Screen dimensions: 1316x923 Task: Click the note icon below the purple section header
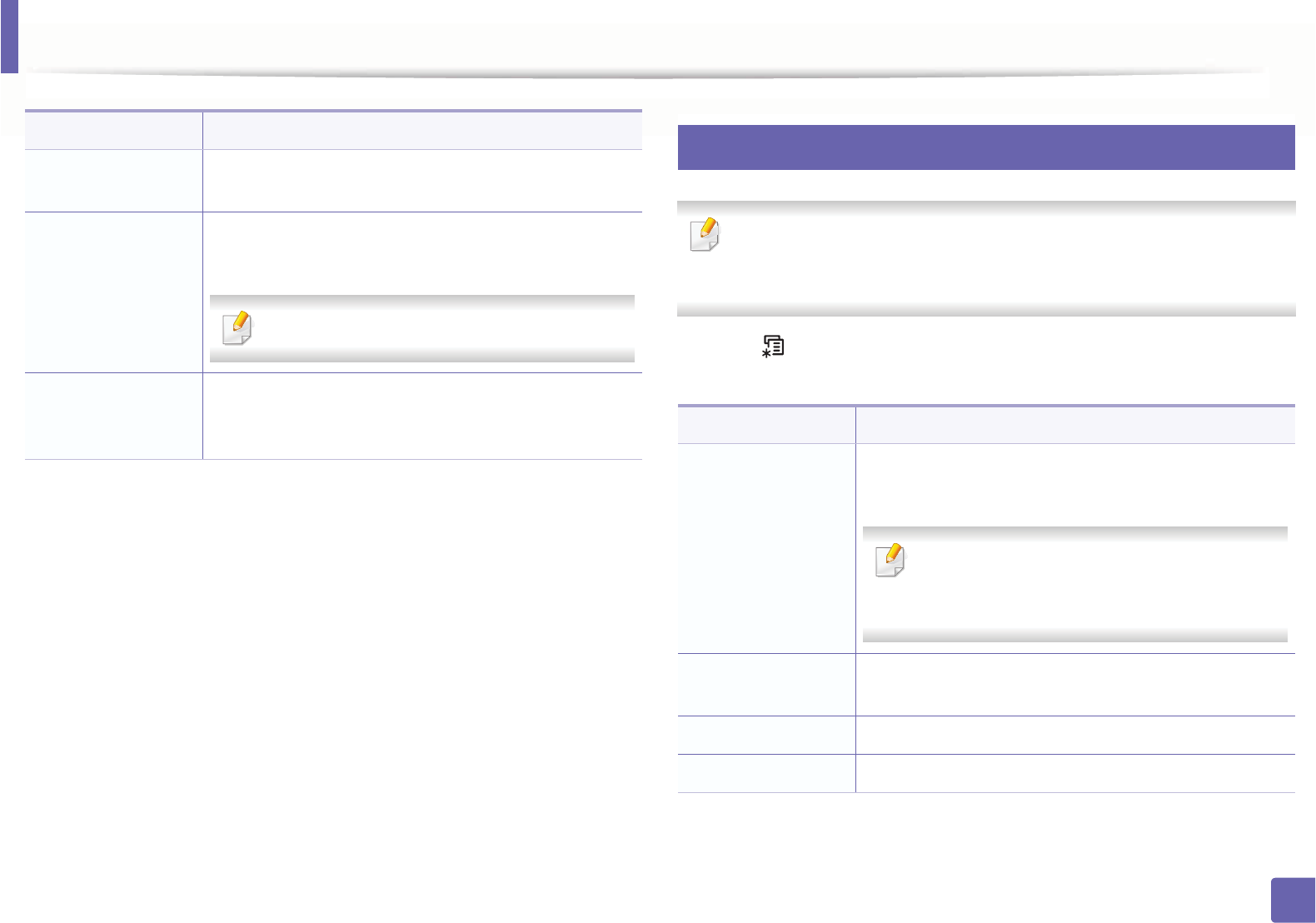coord(705,235)
